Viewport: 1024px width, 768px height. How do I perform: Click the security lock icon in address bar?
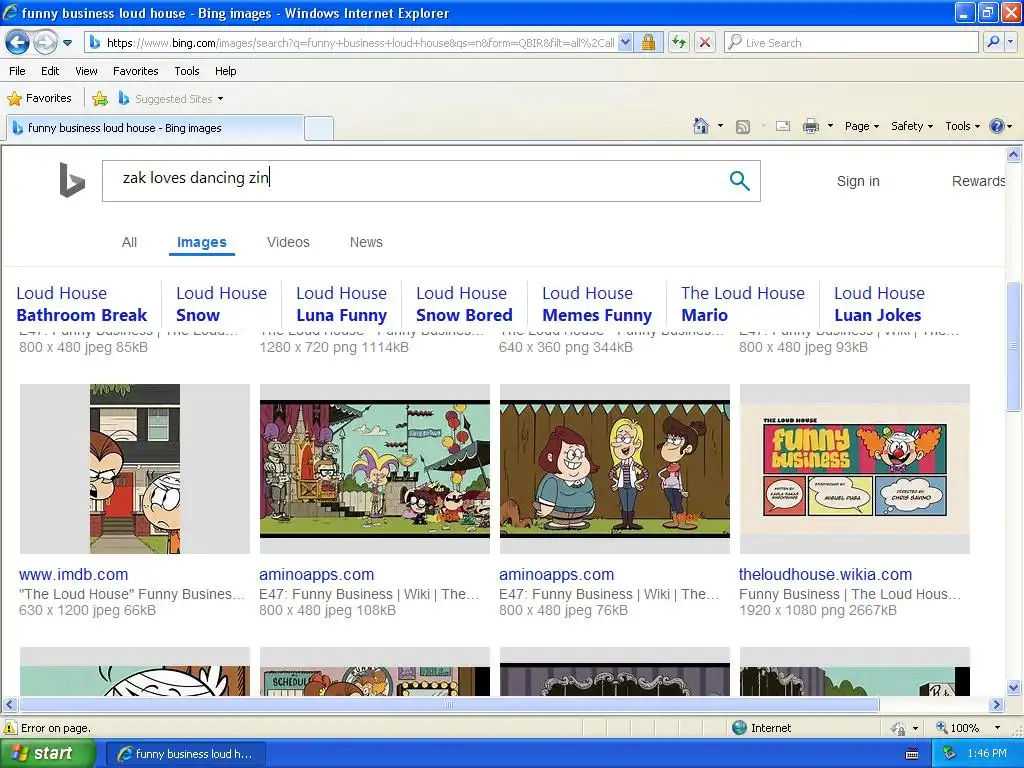click(x=648, y=43)
